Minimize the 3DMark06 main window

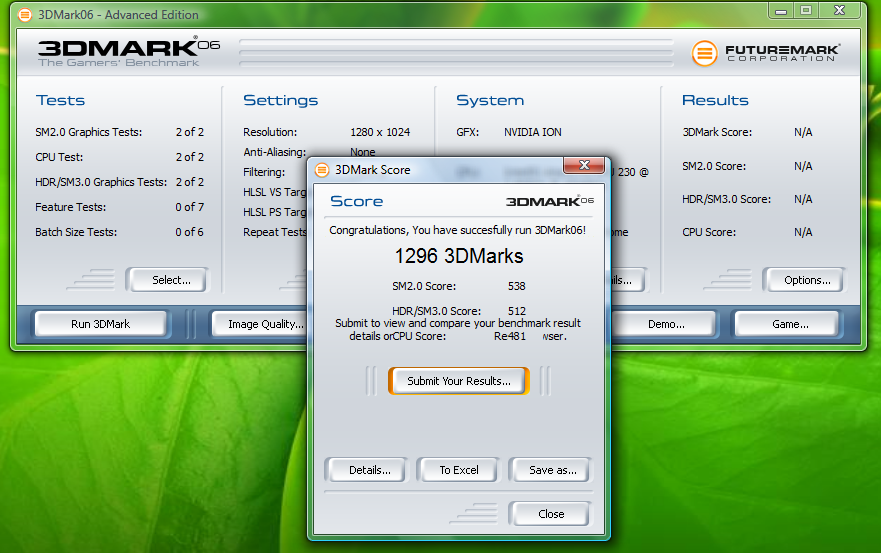781,11
